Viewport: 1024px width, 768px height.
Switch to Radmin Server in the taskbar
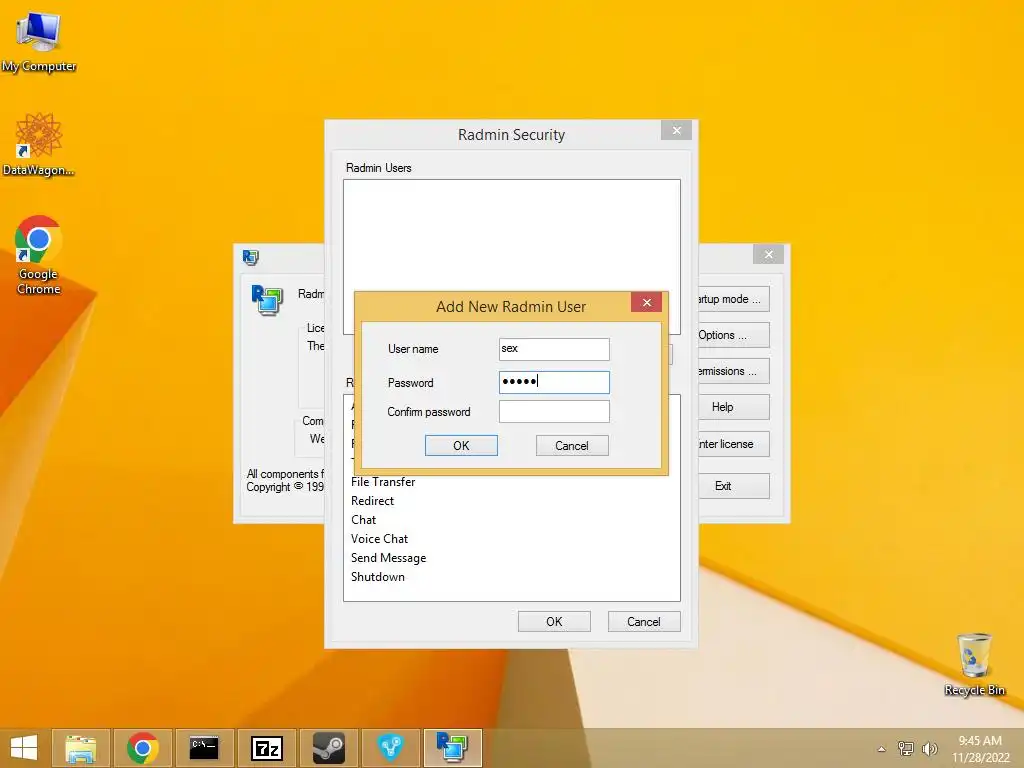tap(453, 748)
